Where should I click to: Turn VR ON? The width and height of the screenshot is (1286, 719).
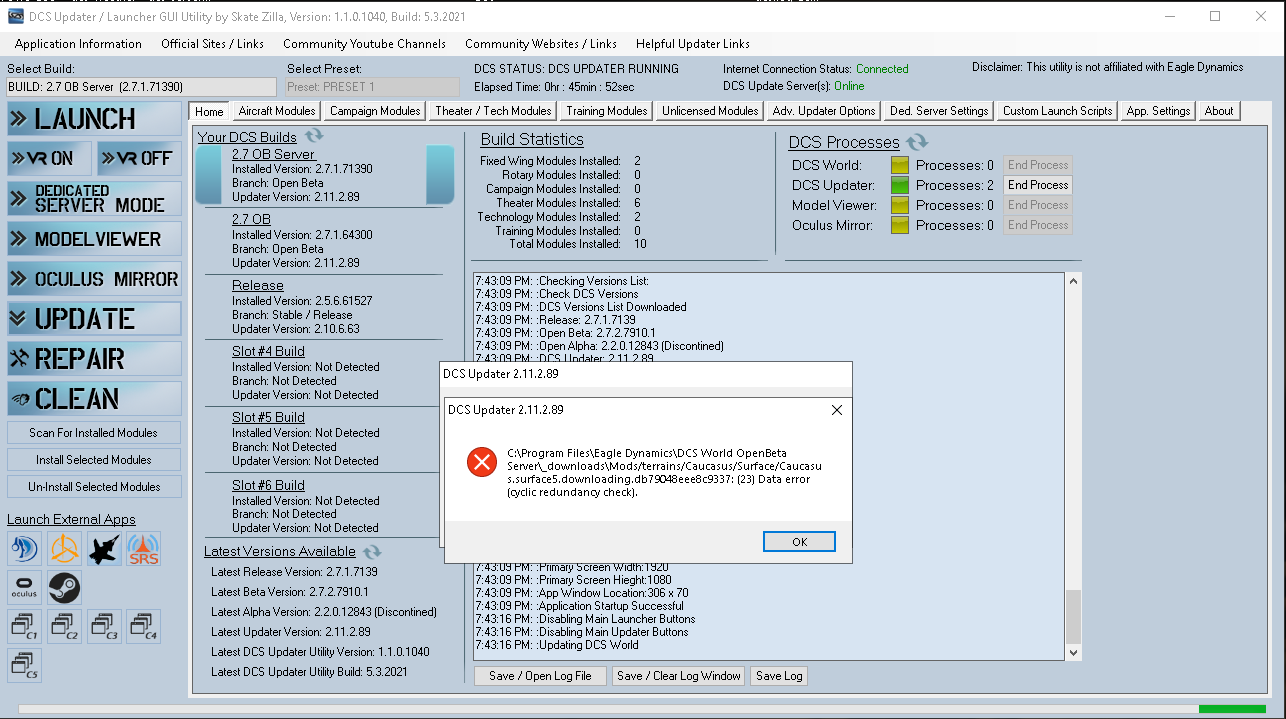[x=49, y=158]
